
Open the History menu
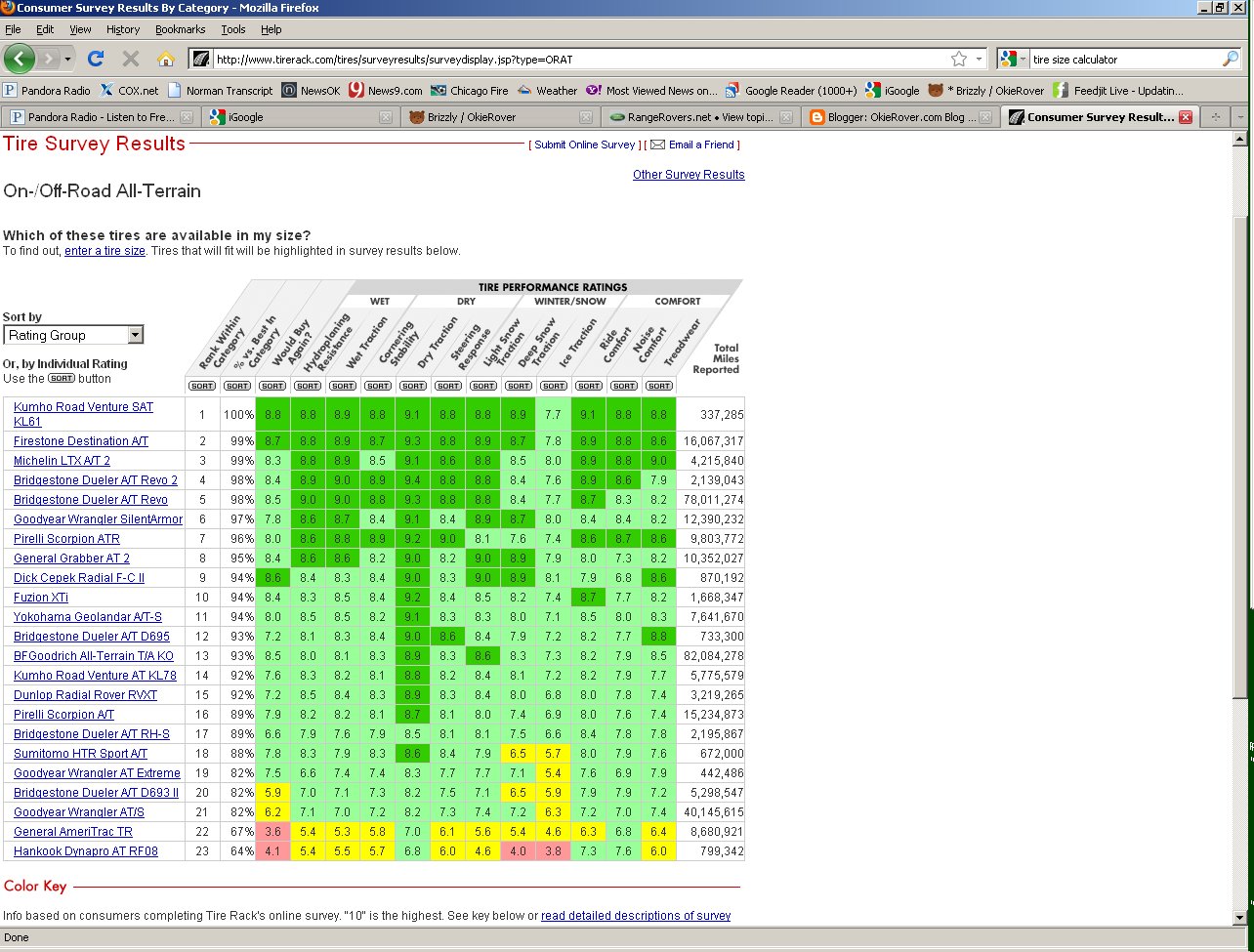(x=123, y=29)
